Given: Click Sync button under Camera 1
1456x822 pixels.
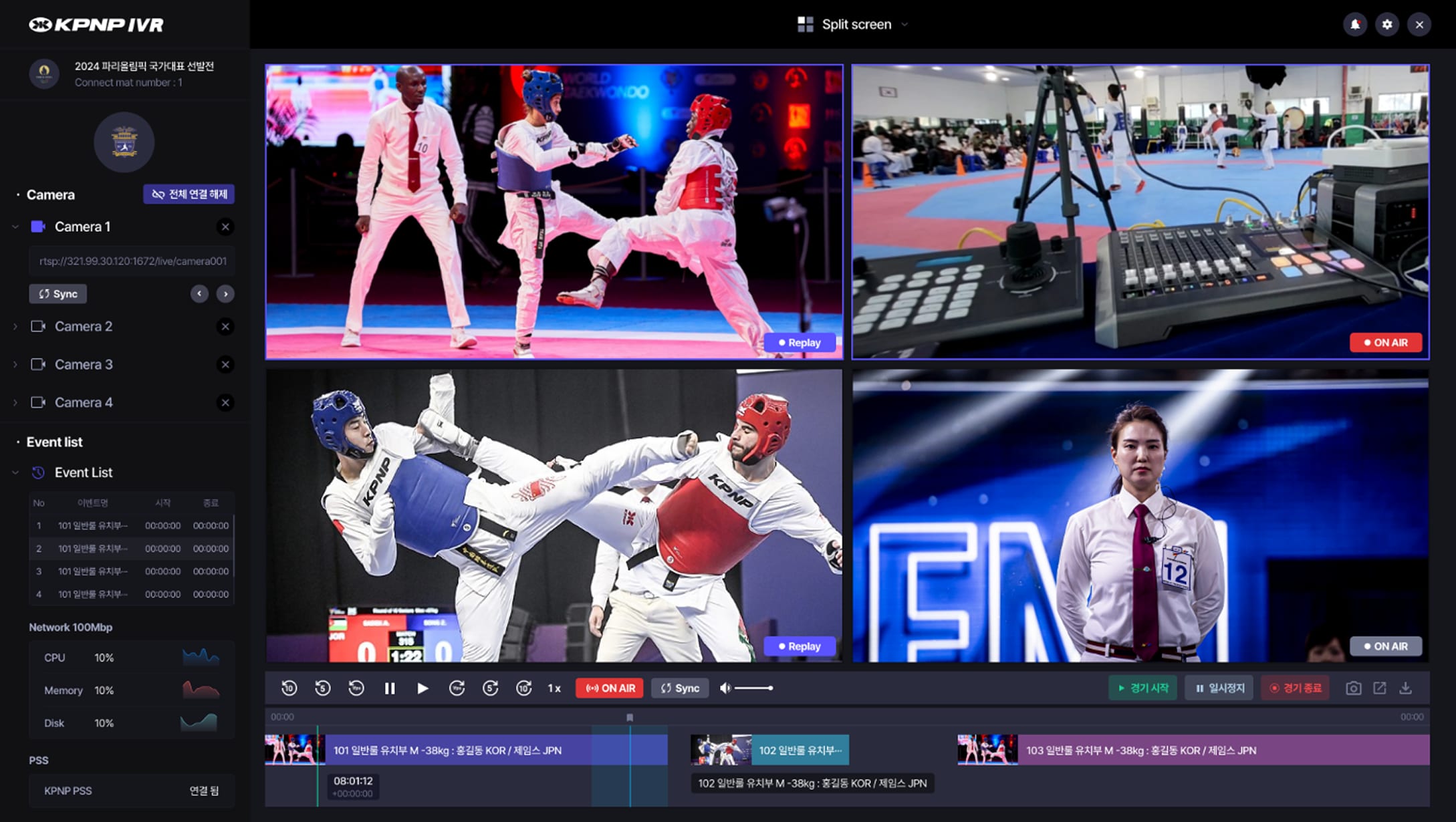Looking at the screenshot, I should point(57,293).
